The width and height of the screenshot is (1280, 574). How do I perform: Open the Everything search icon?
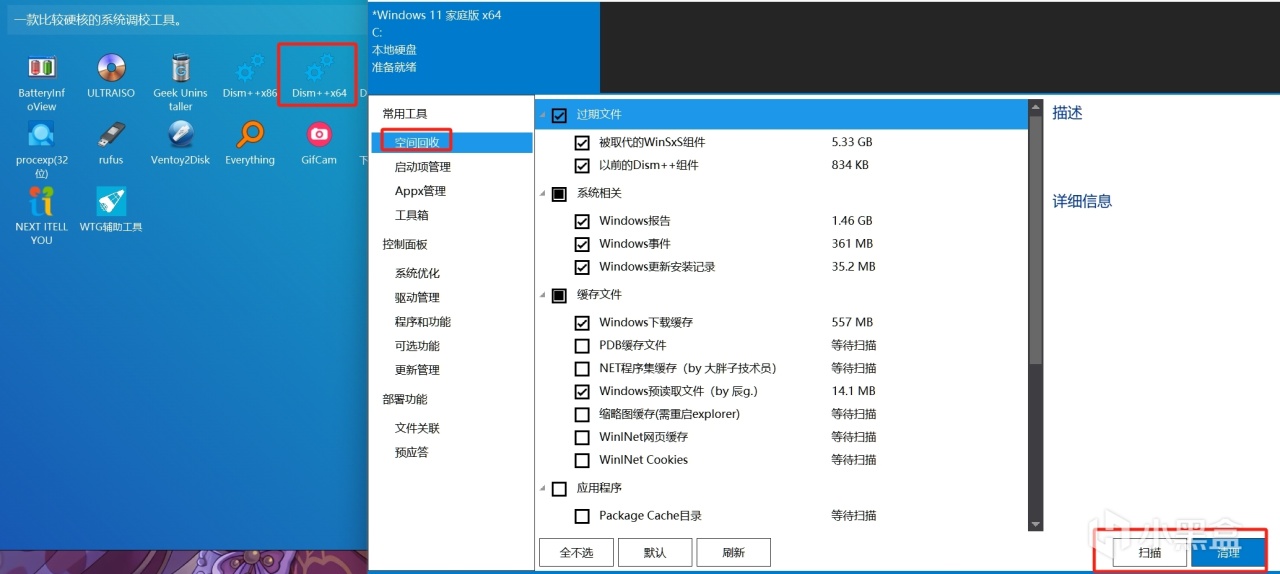(249, 143)
